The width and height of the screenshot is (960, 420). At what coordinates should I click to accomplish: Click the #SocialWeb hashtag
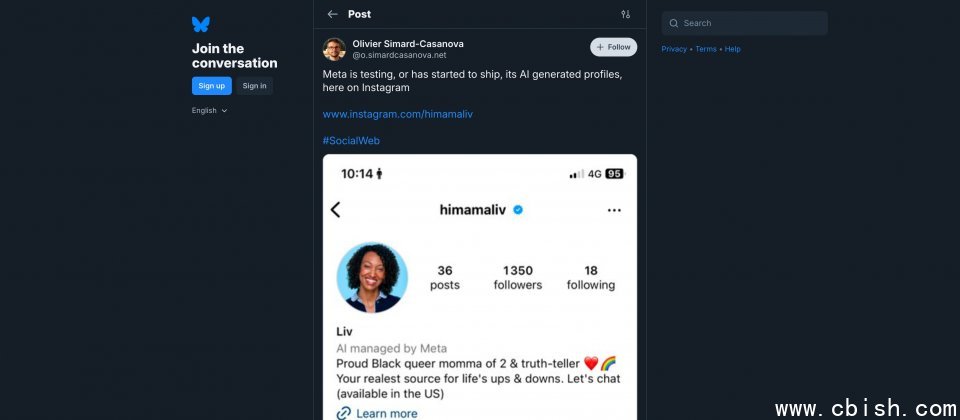tap(351, 141)
